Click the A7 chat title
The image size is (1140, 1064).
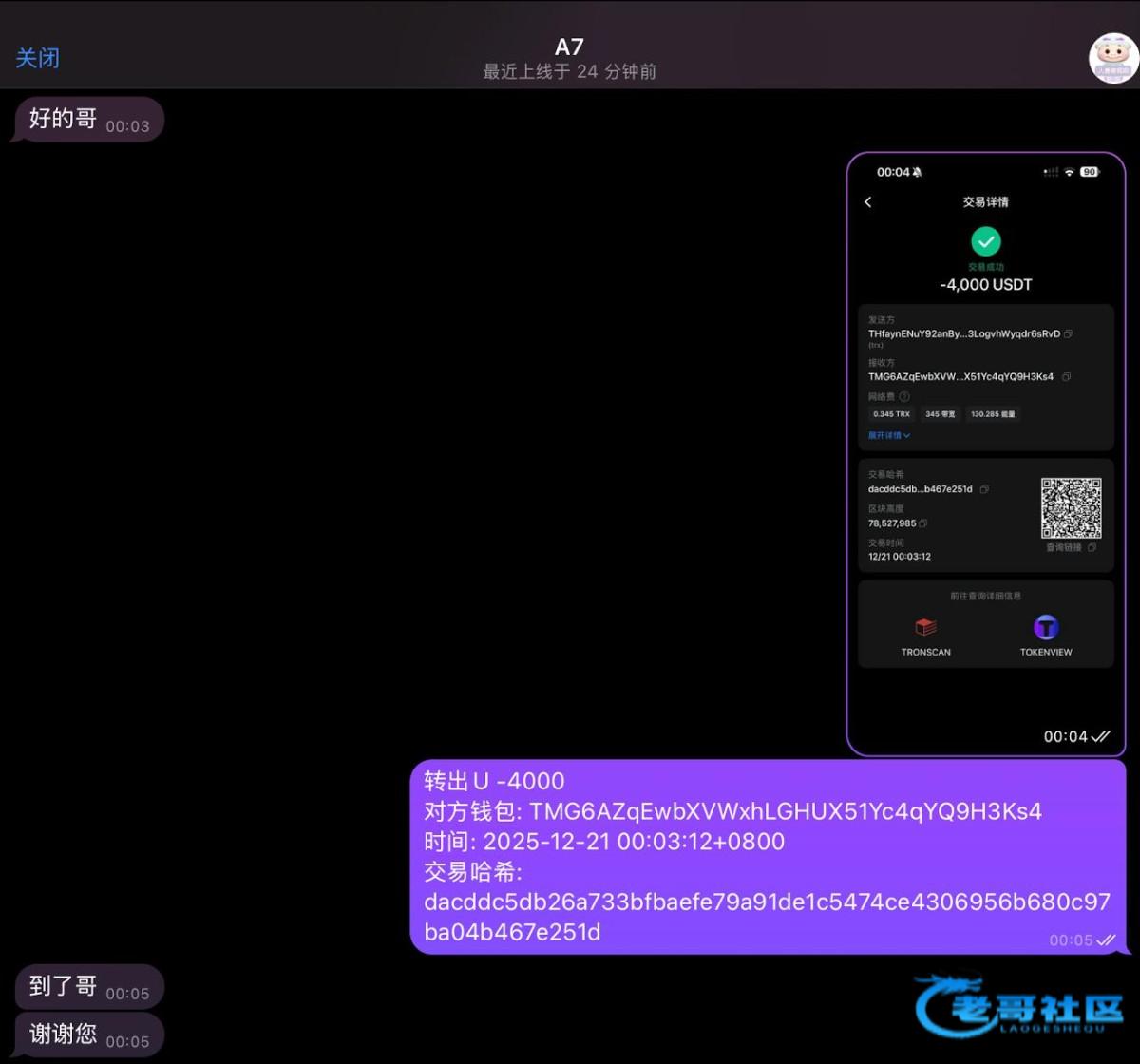(569, 47)
